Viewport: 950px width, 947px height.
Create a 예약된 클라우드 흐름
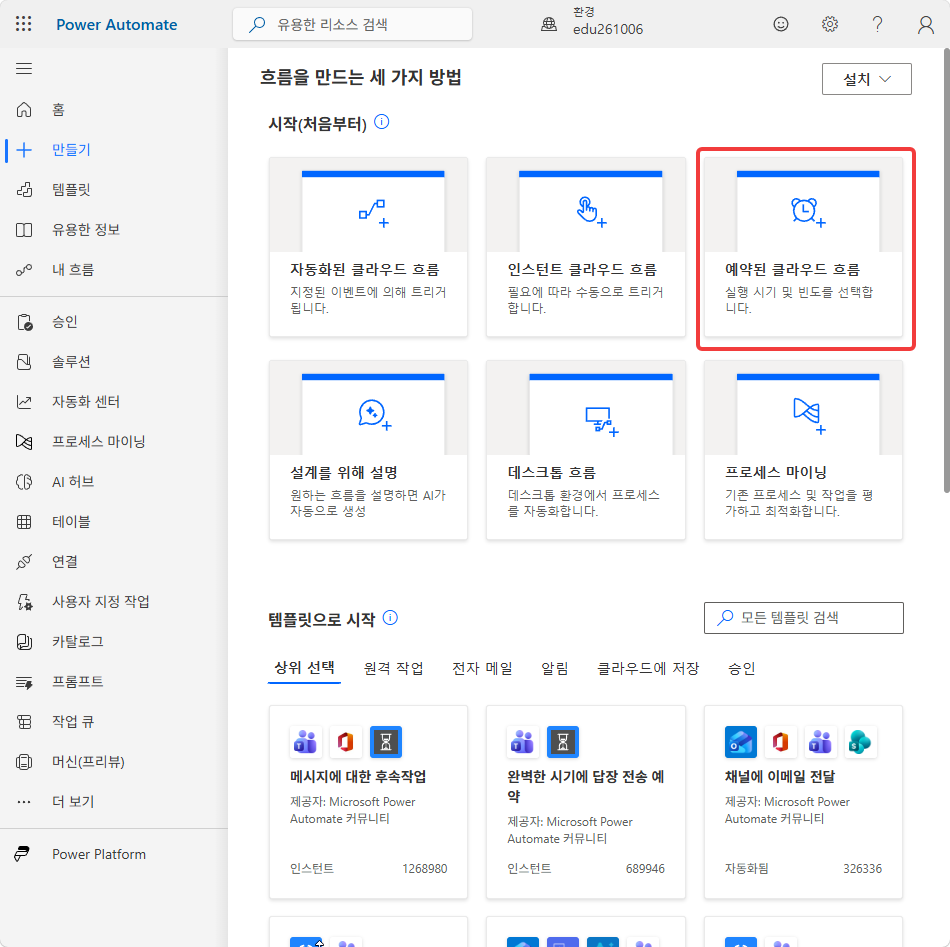[x=803, y=247]
